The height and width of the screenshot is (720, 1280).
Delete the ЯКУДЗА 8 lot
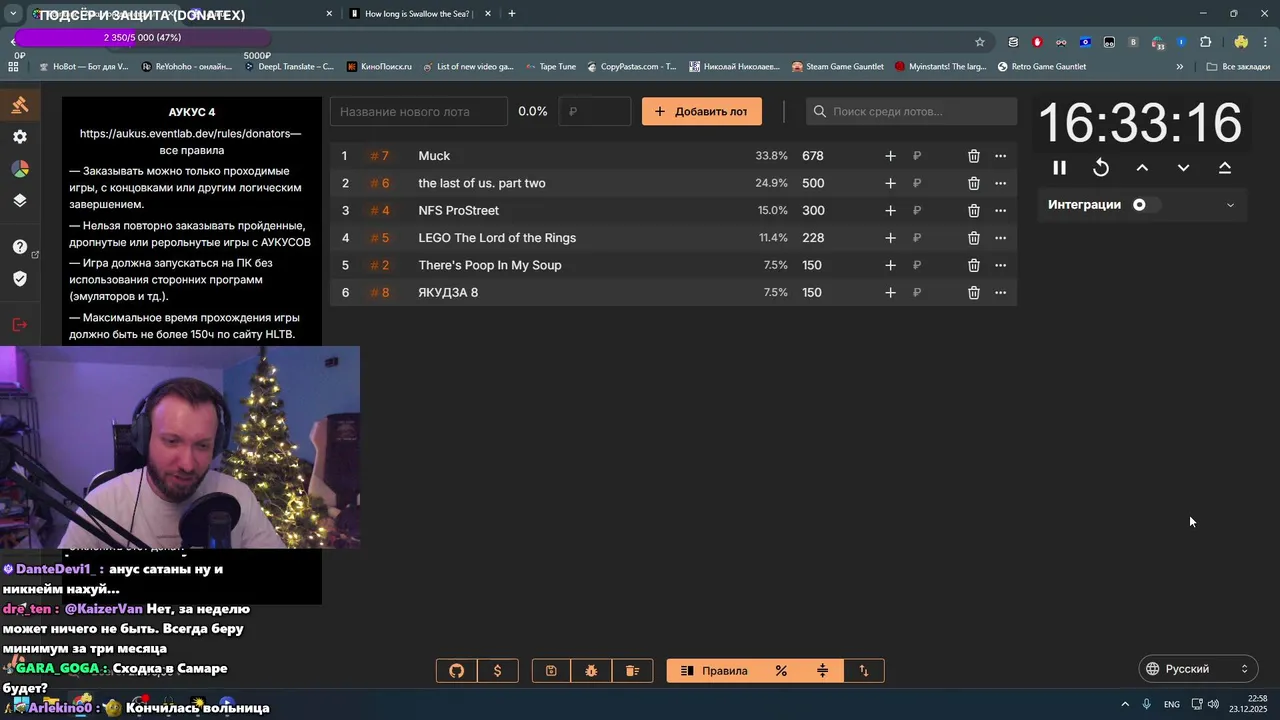pos(973,293)
